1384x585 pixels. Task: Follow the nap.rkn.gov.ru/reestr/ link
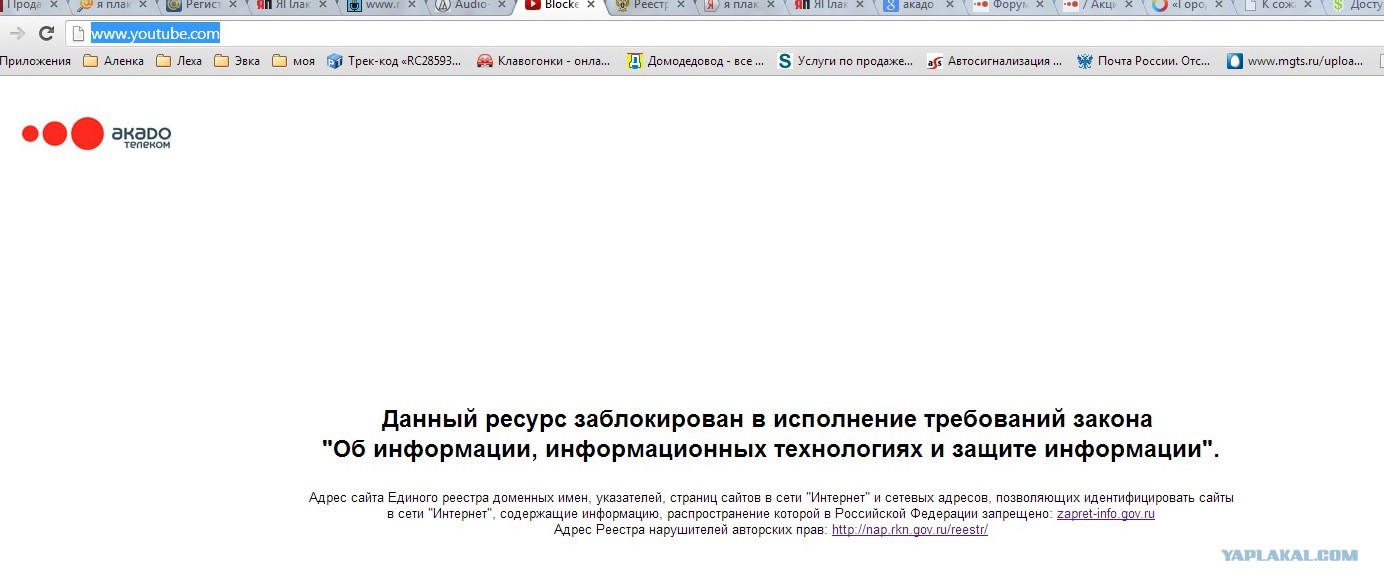(910, 530)
